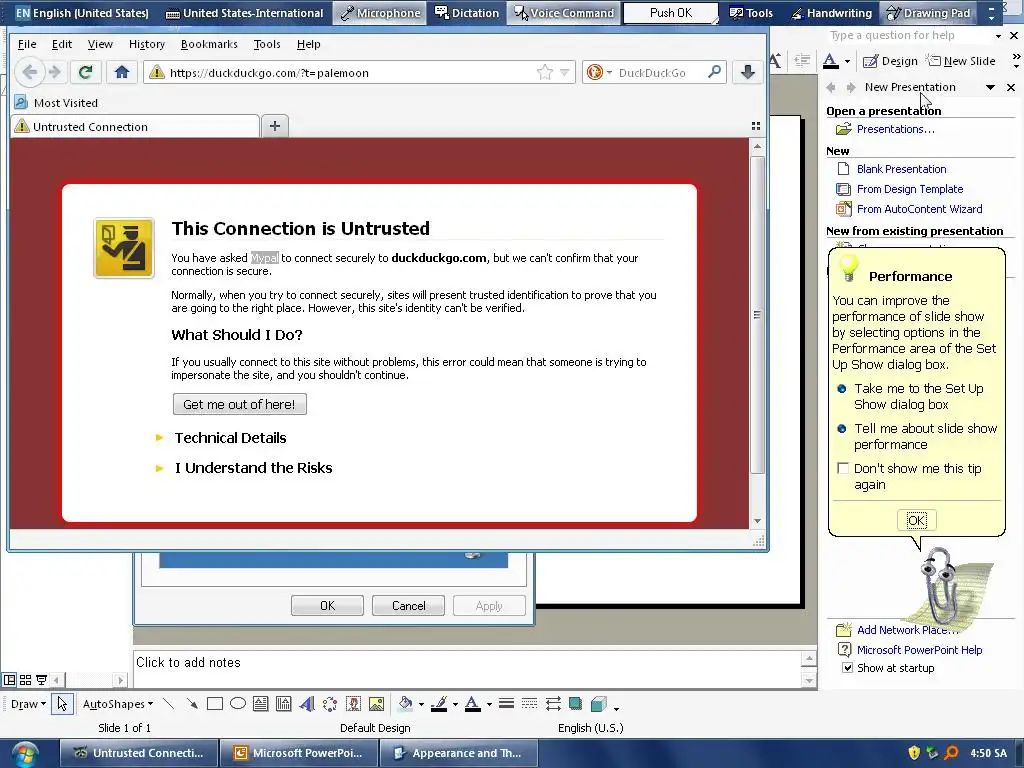Apply the Font Color swatch on Drawing toolbar
The height and width of the screenshot is (768, 1024).
pos(473,703)
